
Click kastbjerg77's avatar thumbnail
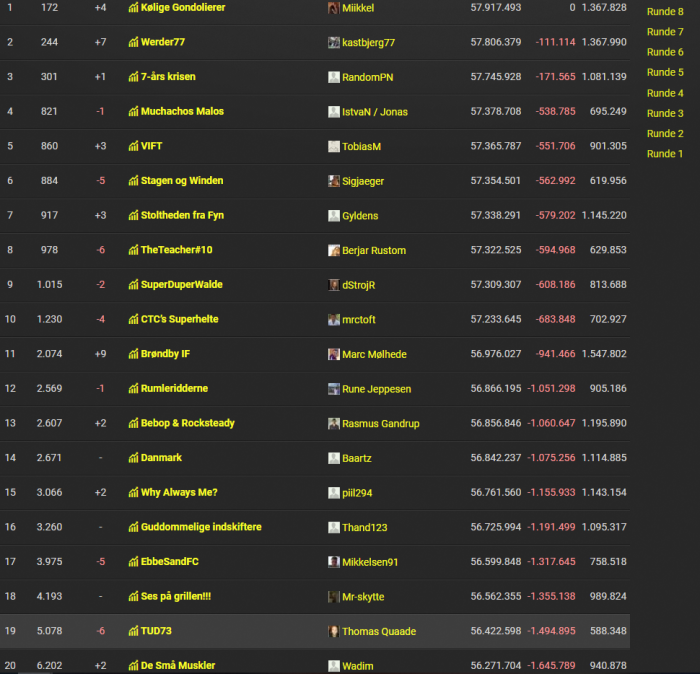click(x=333, y=43)
